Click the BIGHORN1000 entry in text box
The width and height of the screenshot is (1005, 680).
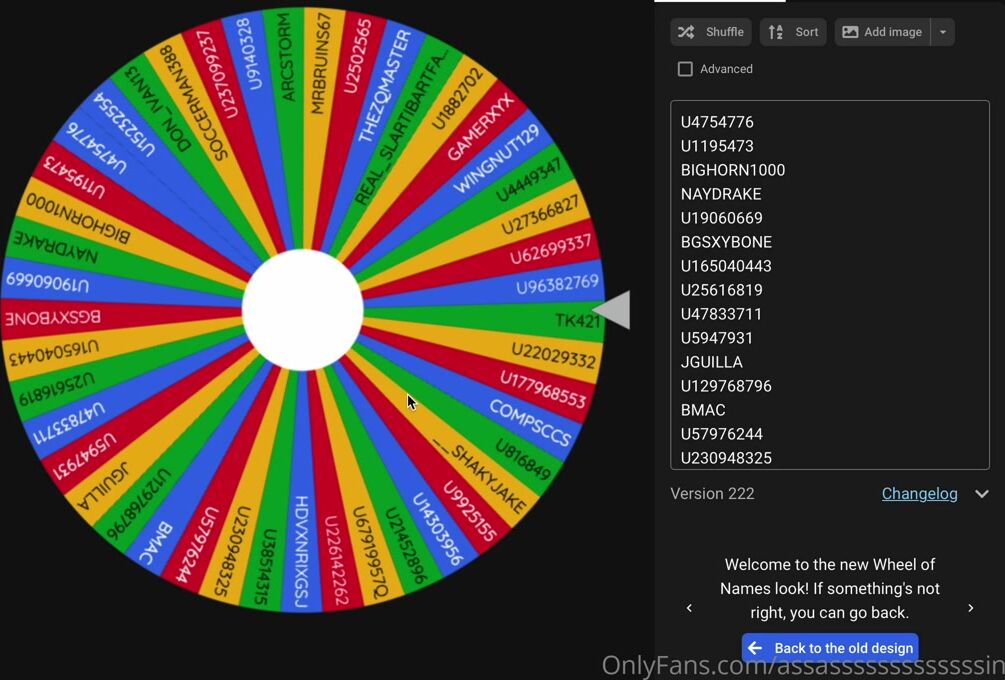pyautogui.click(x=733, y=170)
